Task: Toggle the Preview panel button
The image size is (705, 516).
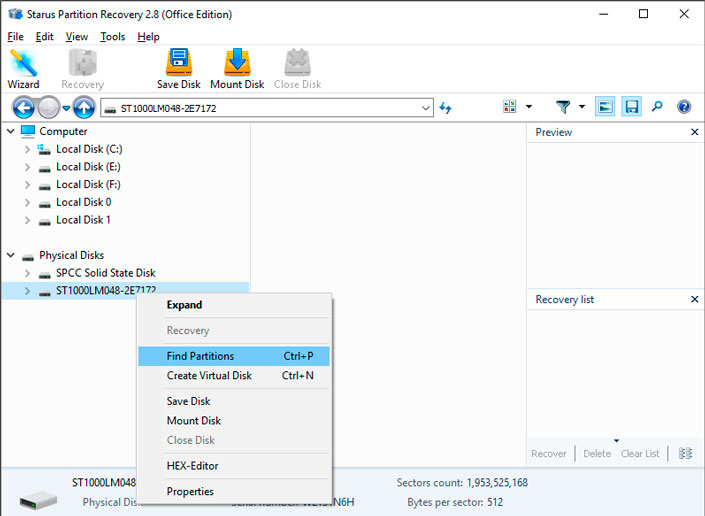Action: 605,107
